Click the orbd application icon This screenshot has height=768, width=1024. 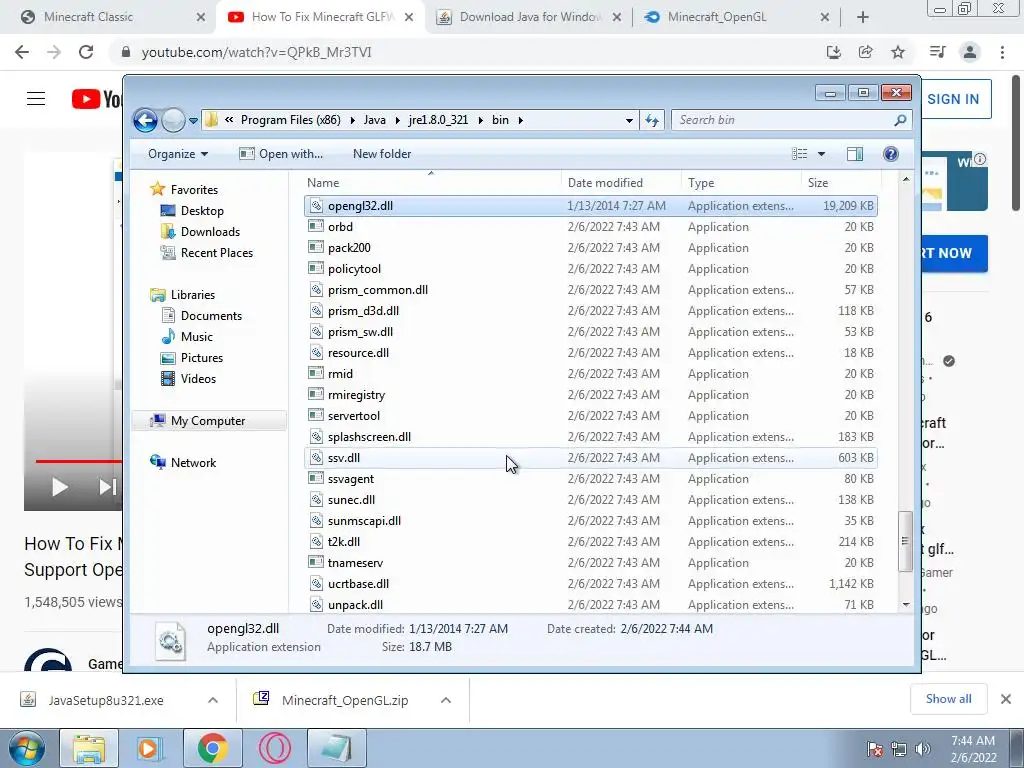point(316,227)
